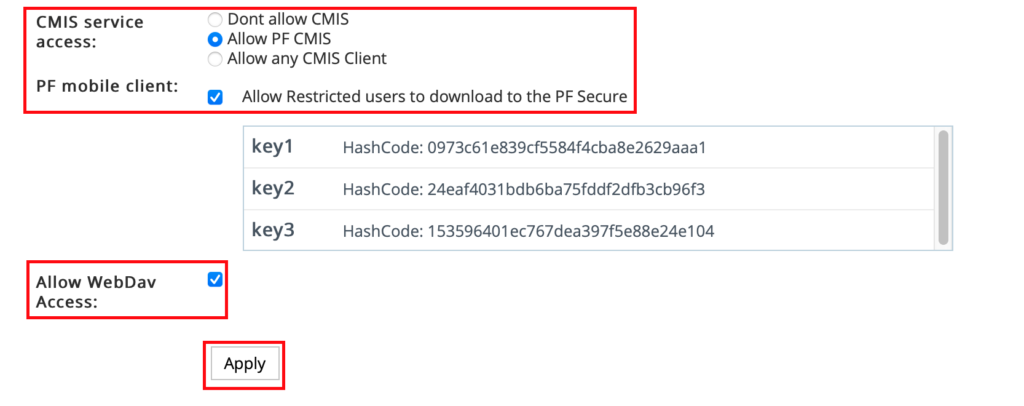Select the key2 name in the list
Viewport: 1024px width, 406px height.
pos(272,189)
